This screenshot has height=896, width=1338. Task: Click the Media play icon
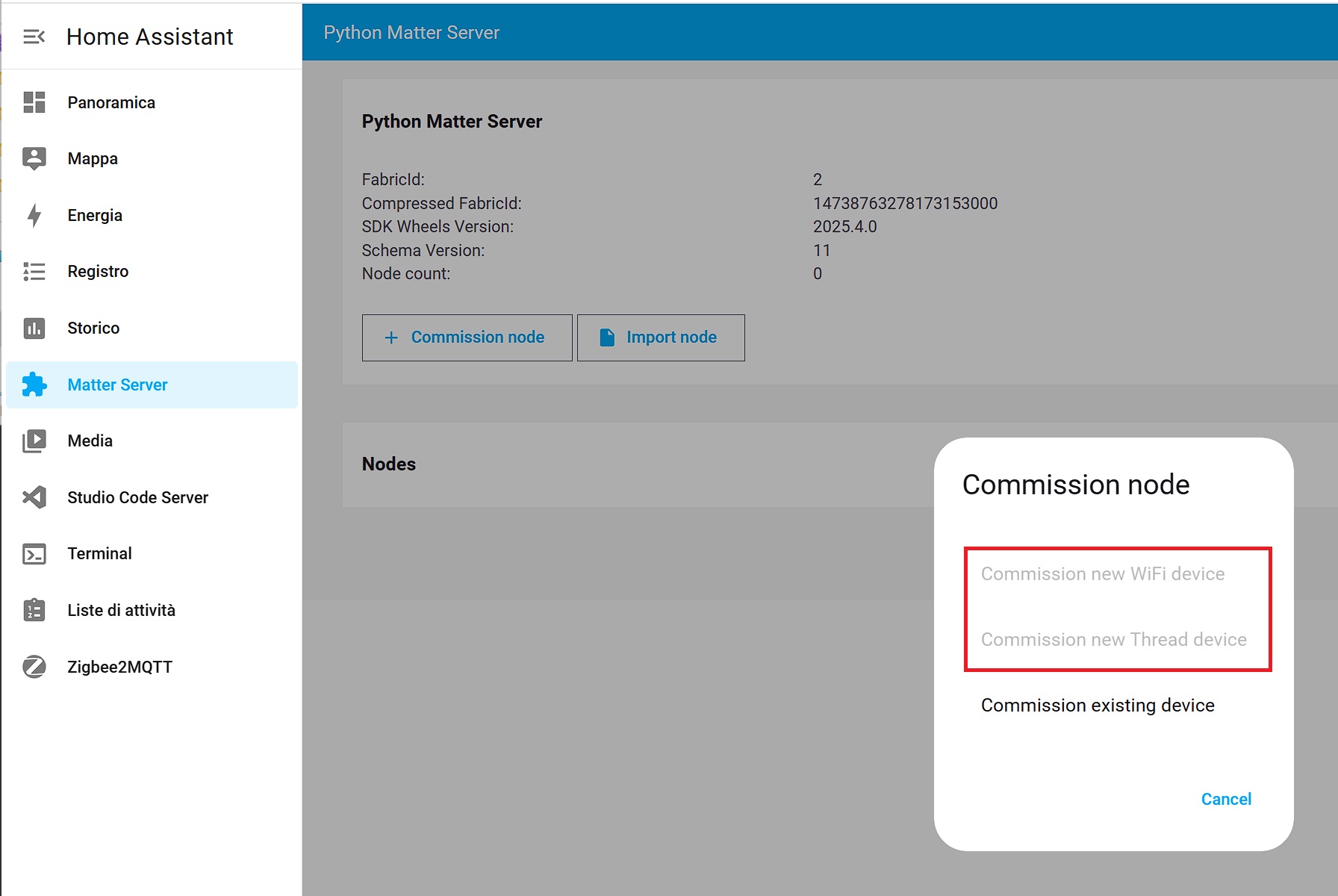[x=34, y=441]
